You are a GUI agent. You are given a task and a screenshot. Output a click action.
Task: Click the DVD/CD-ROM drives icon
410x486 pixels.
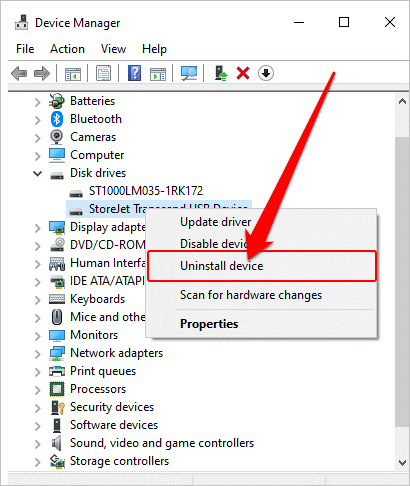[x=57, y=245]
